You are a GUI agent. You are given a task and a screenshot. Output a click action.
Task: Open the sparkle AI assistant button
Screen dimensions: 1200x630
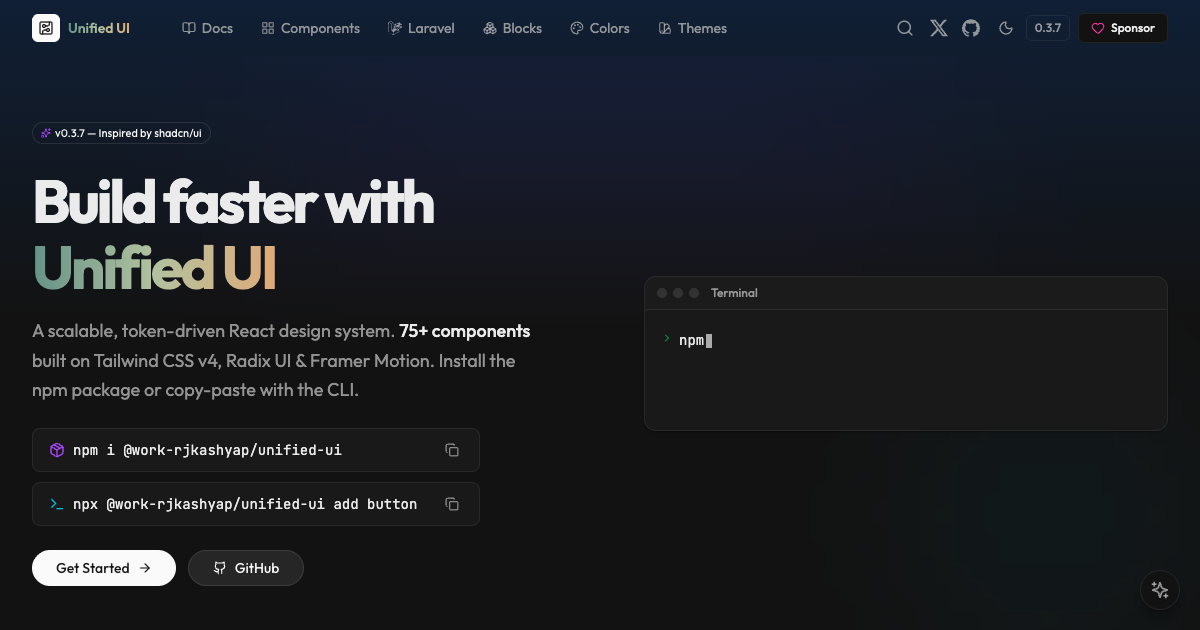pyautogui.click(x=1160, y=590)
